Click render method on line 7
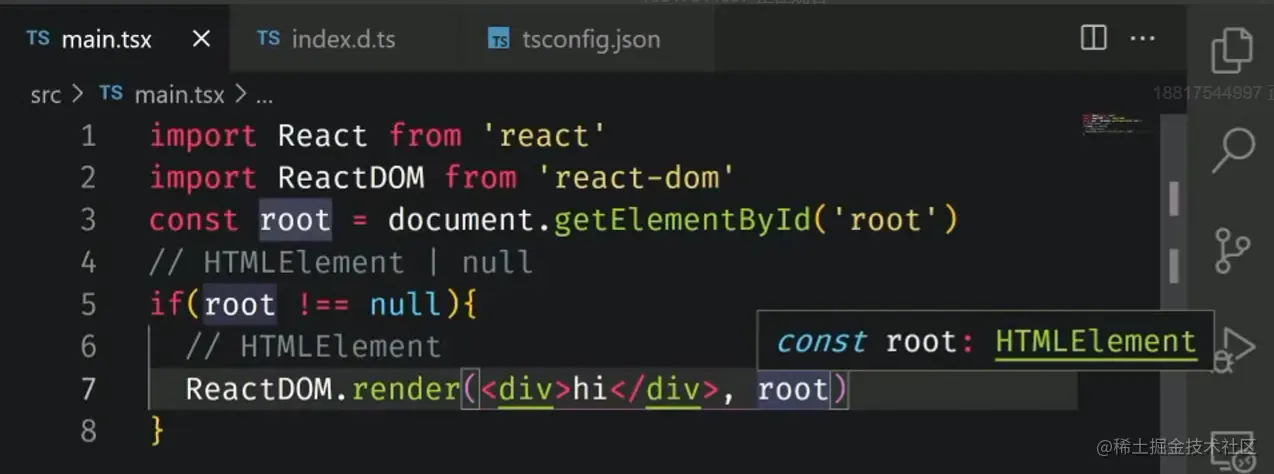 (406, 389)
